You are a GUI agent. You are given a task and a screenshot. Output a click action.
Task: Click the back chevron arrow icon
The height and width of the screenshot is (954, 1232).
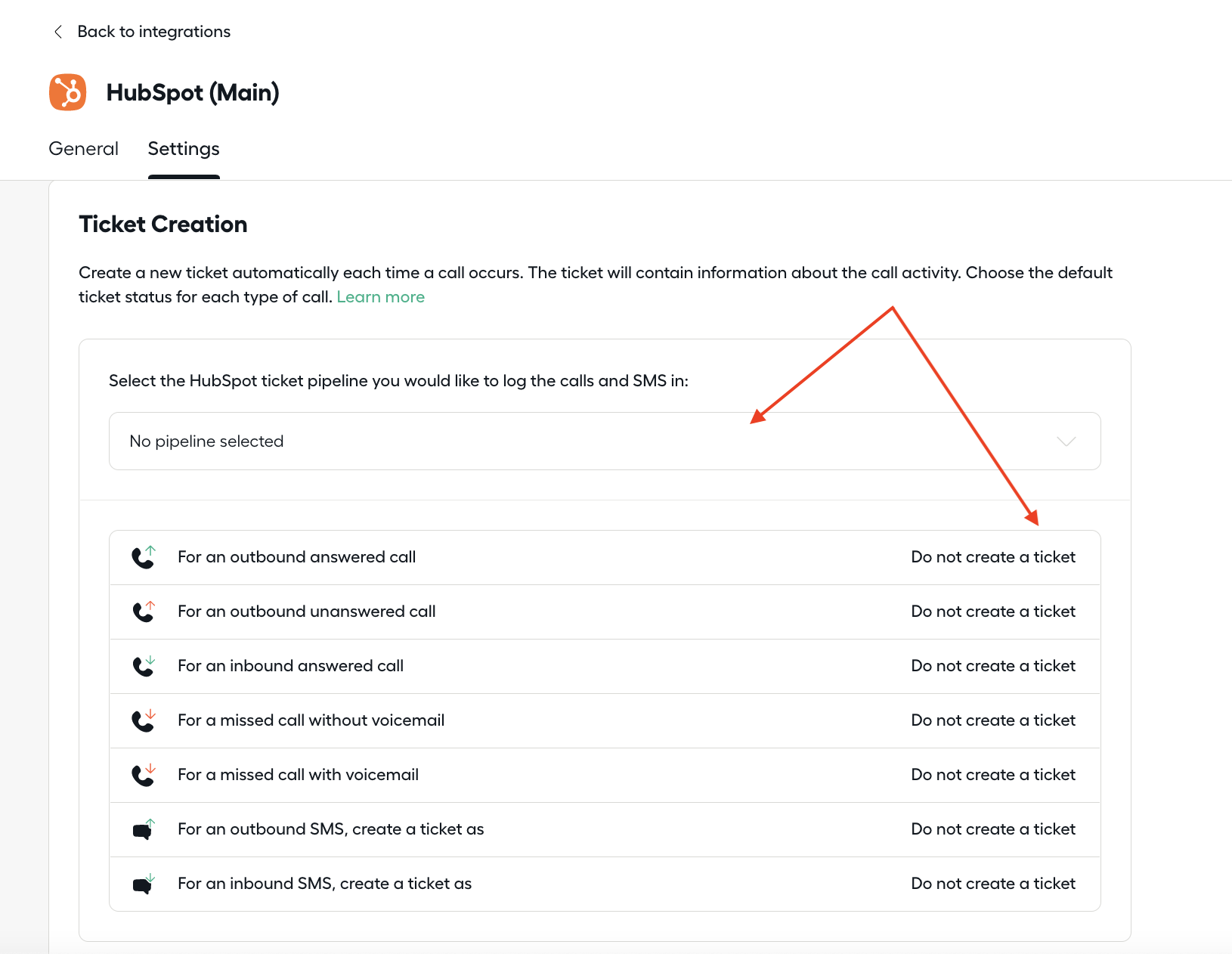(58, 32)
